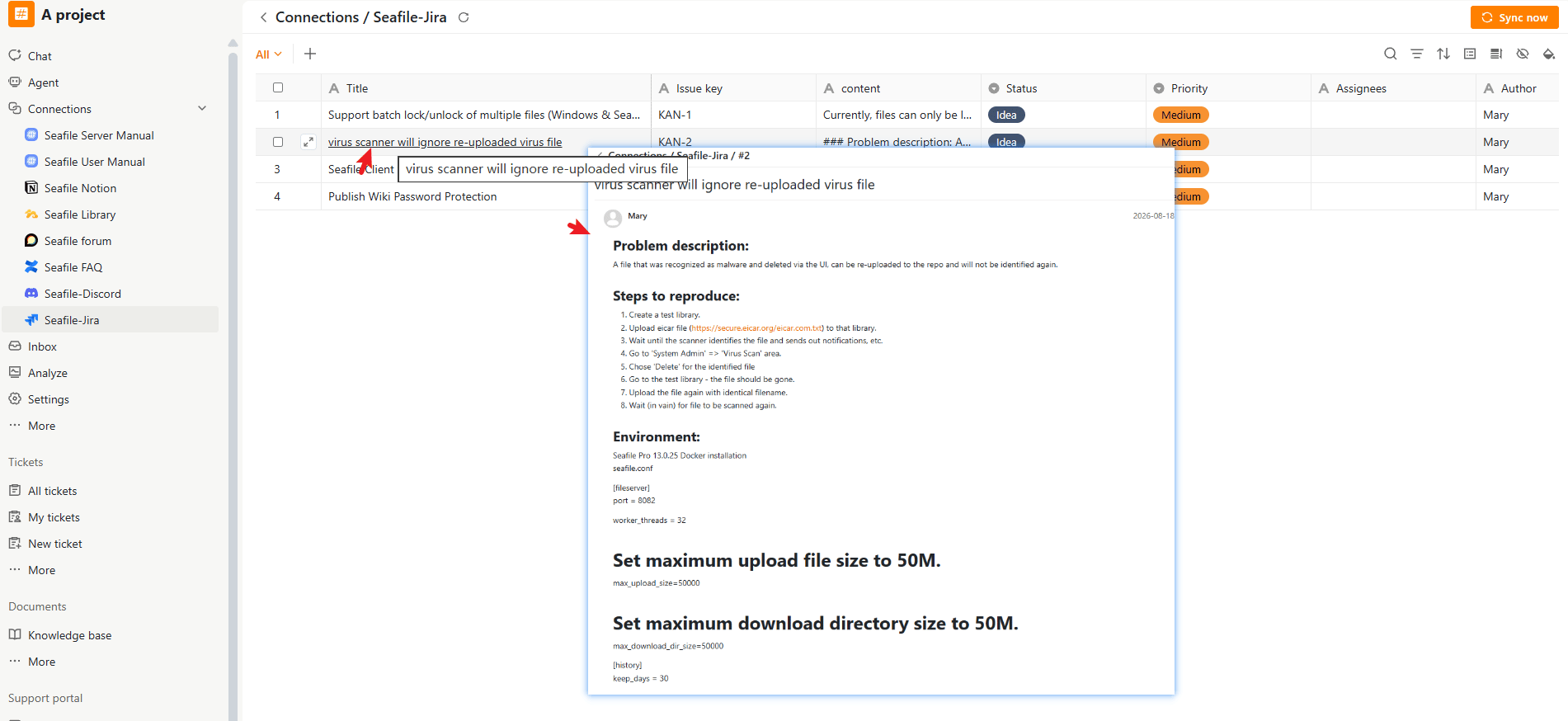Click the Discourse icon beside Seafile forum

coord(31,241)
